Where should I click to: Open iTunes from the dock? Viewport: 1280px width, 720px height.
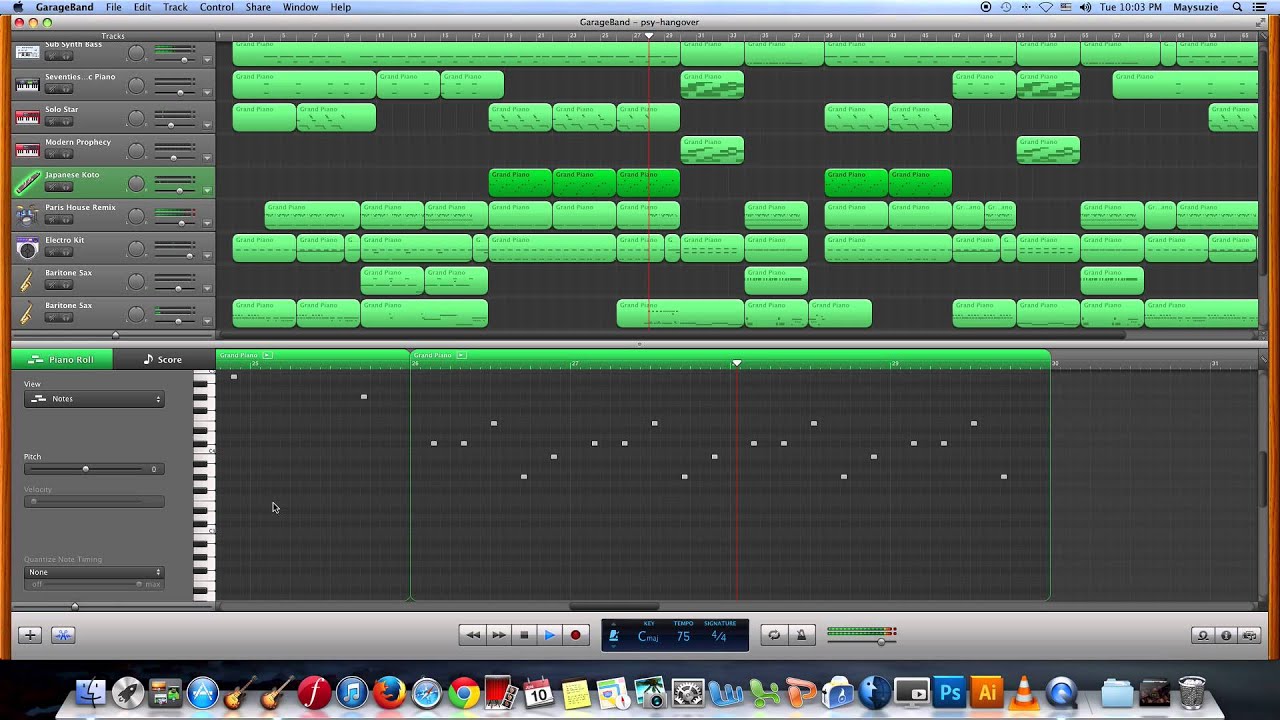point(352,693)
